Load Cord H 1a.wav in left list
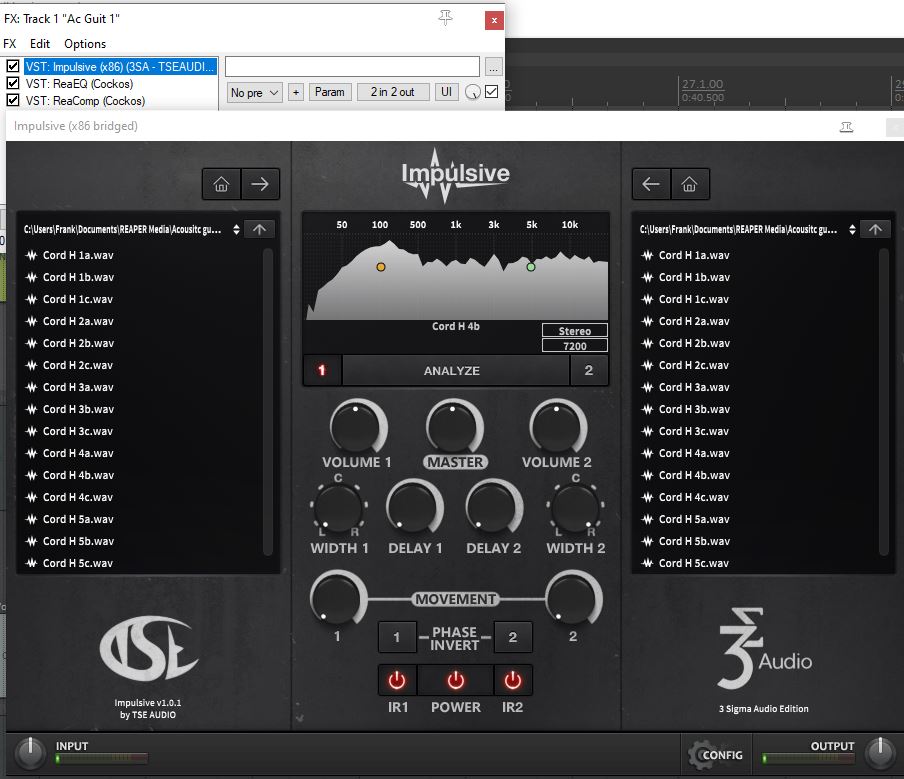 pos(78,255)
